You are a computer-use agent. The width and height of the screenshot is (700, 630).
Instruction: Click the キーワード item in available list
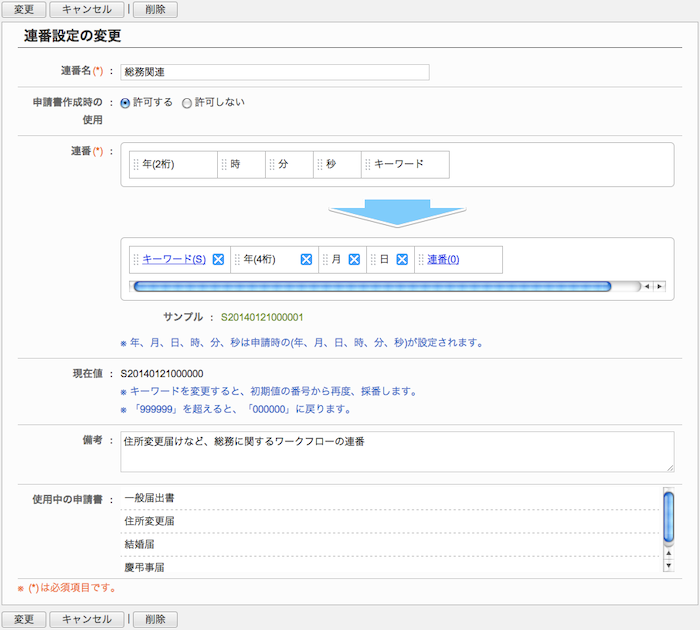(405, 164)
